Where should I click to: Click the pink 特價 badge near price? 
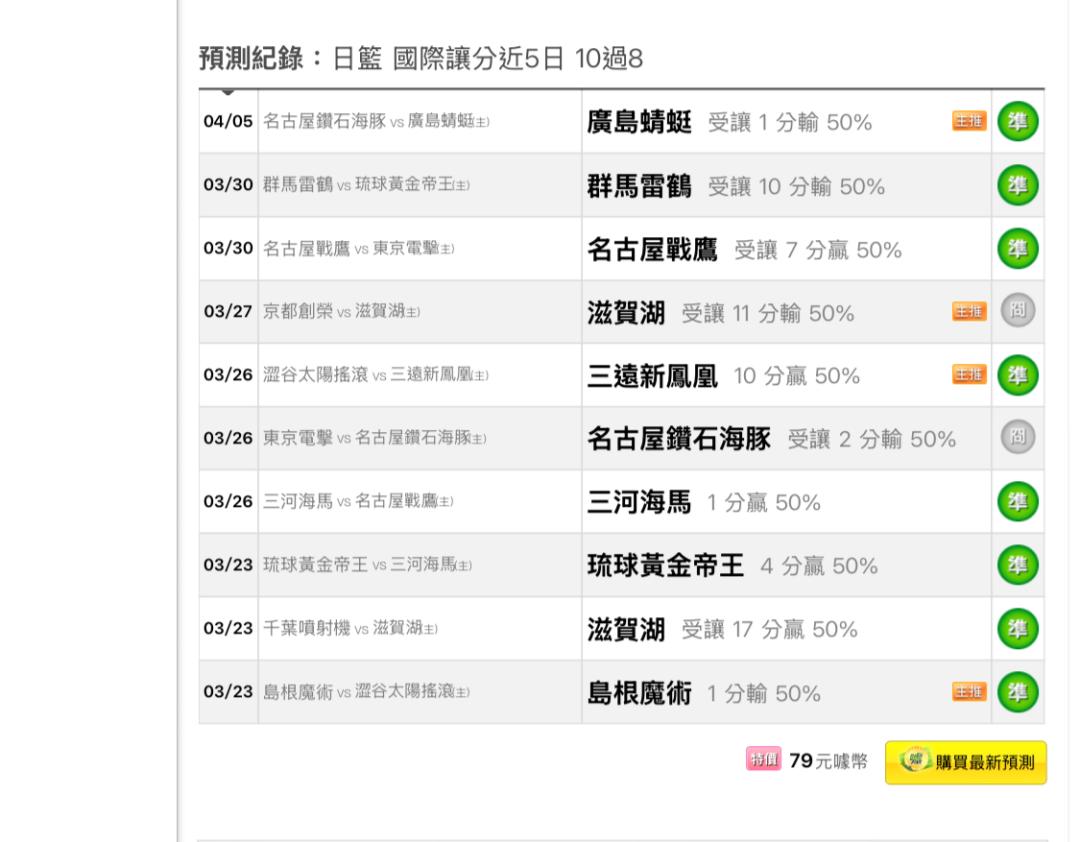click(x=763, y=761)
